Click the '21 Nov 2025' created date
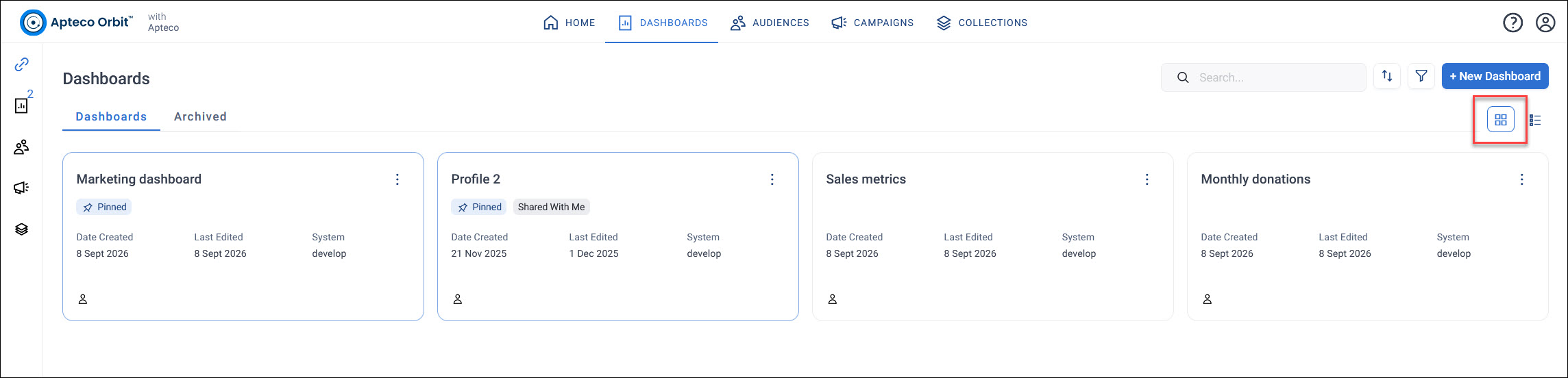This screenshot has width=1568, height=378. tap(479, 253)
